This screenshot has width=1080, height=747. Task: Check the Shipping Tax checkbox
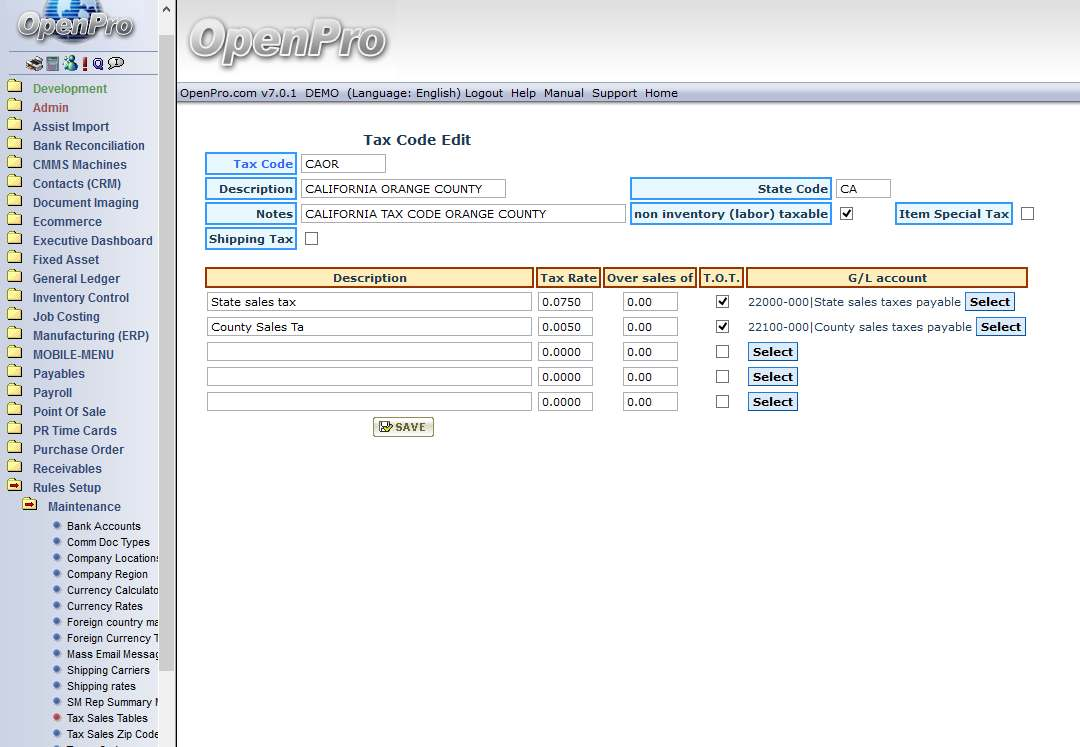(311, 239)
